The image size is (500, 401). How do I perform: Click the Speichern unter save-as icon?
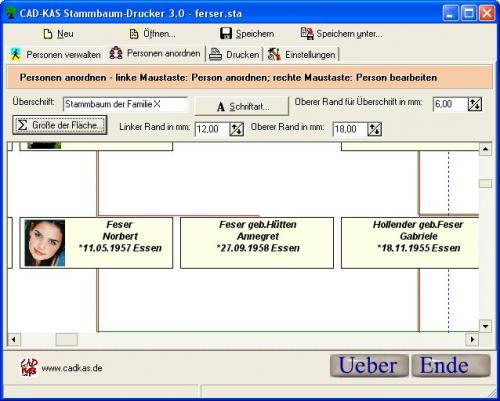[307, 33]
